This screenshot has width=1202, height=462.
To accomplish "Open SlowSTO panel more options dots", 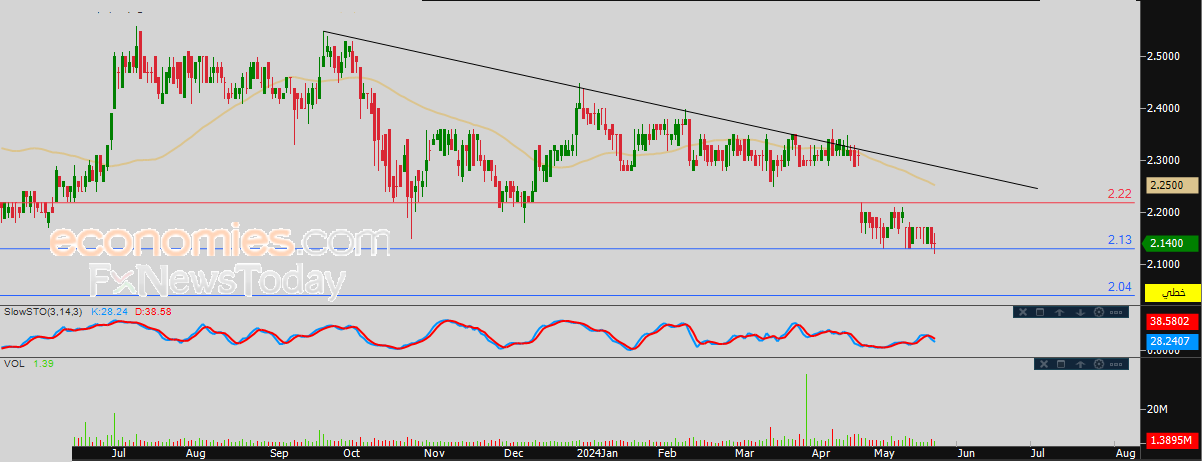I will 1116,312.
